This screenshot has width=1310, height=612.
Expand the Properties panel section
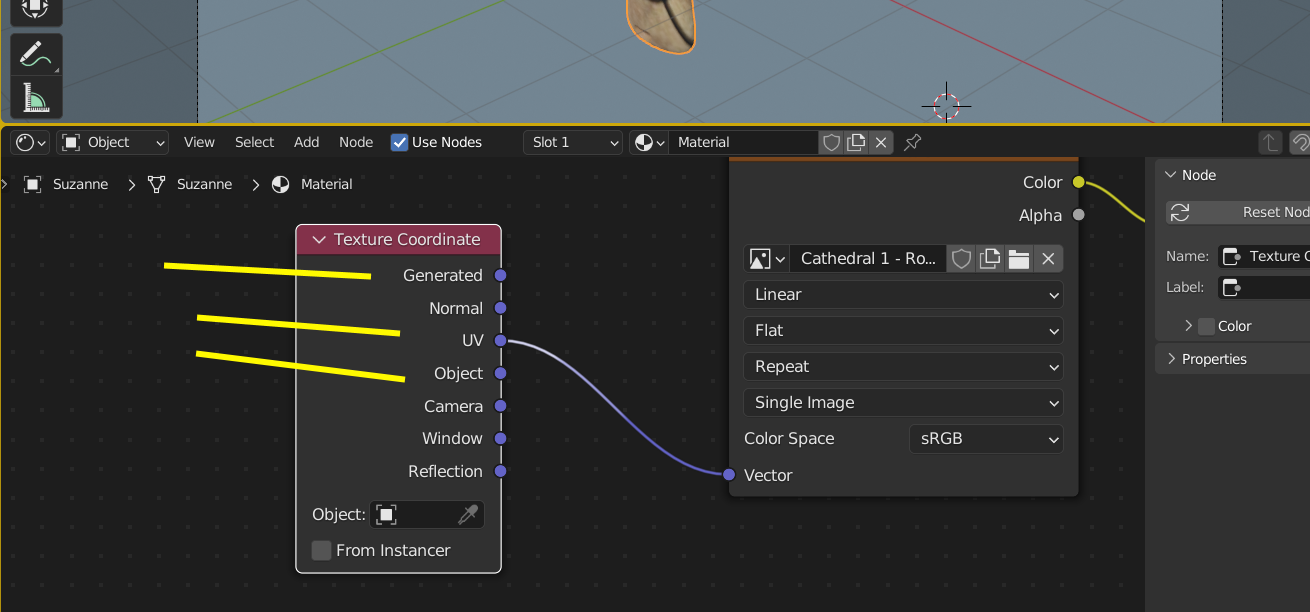click(x=1213, y=359)
